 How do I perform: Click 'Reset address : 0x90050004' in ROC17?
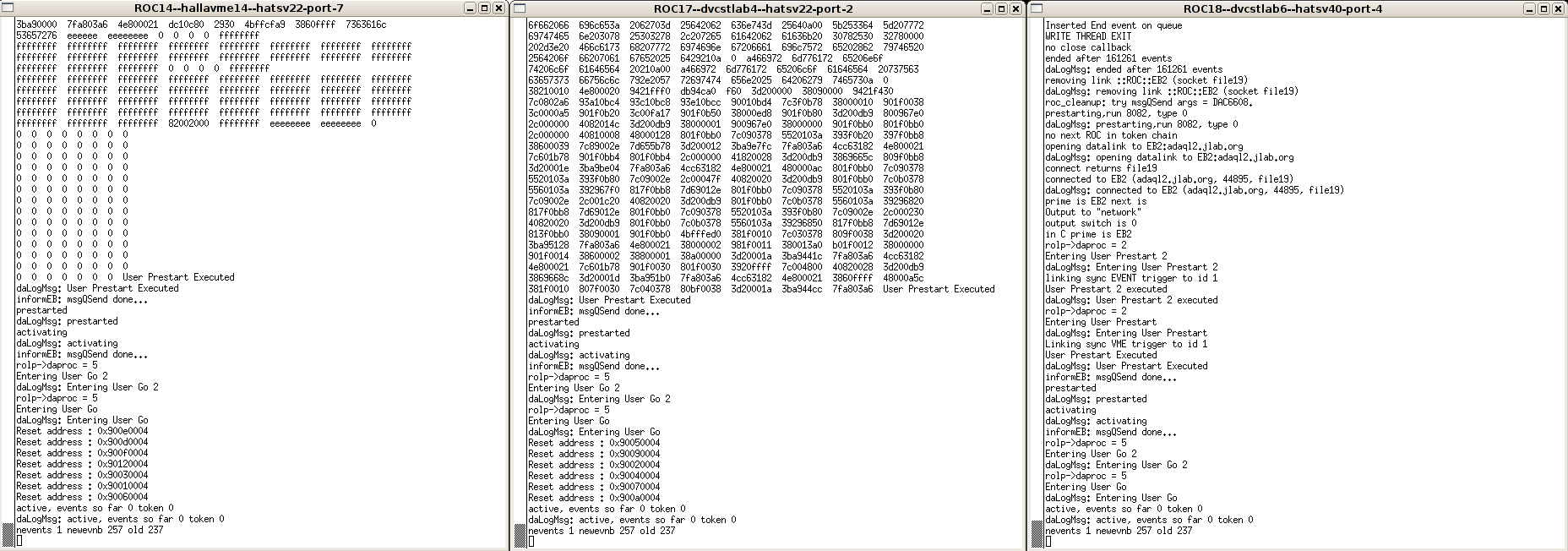point(595,443)
